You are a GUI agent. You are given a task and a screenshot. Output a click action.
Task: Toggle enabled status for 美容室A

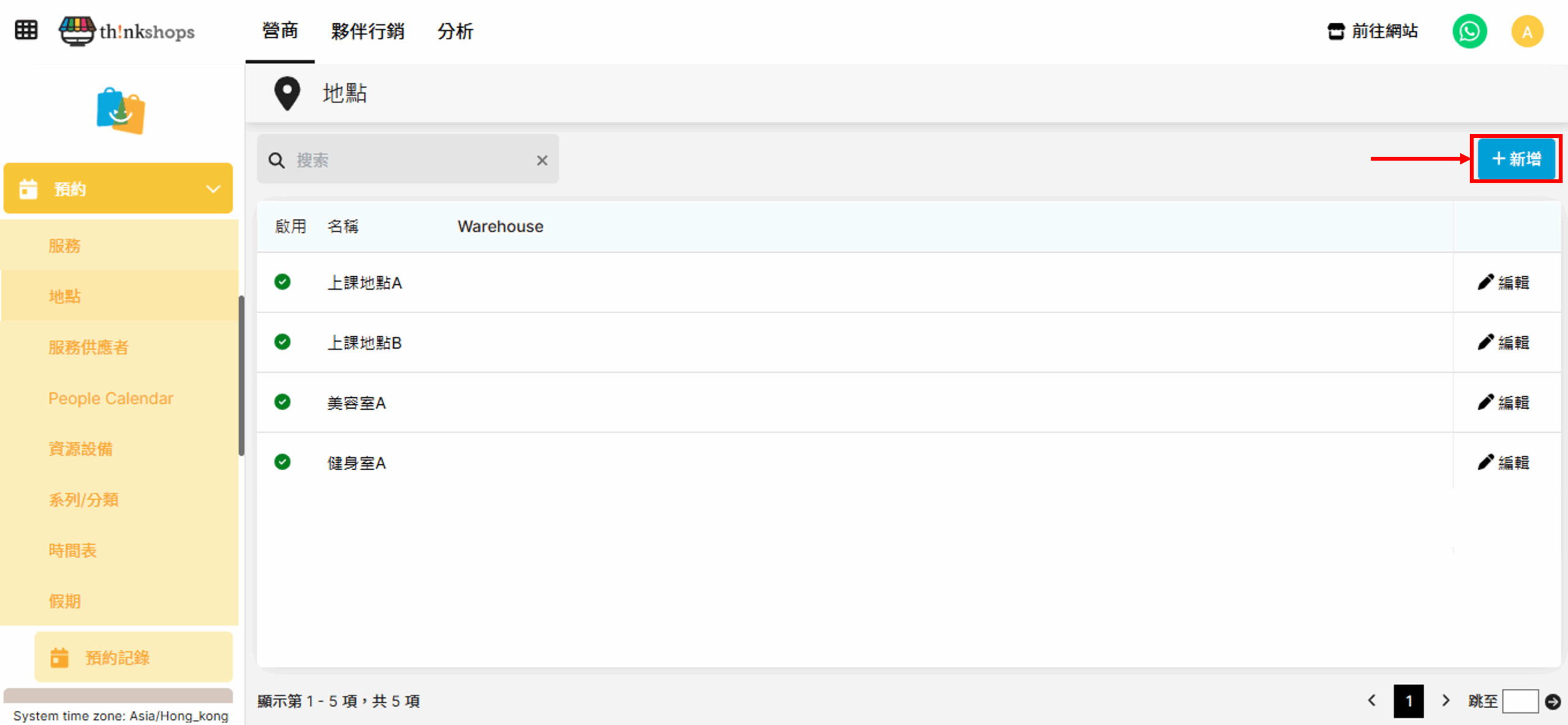click(282, 402)
